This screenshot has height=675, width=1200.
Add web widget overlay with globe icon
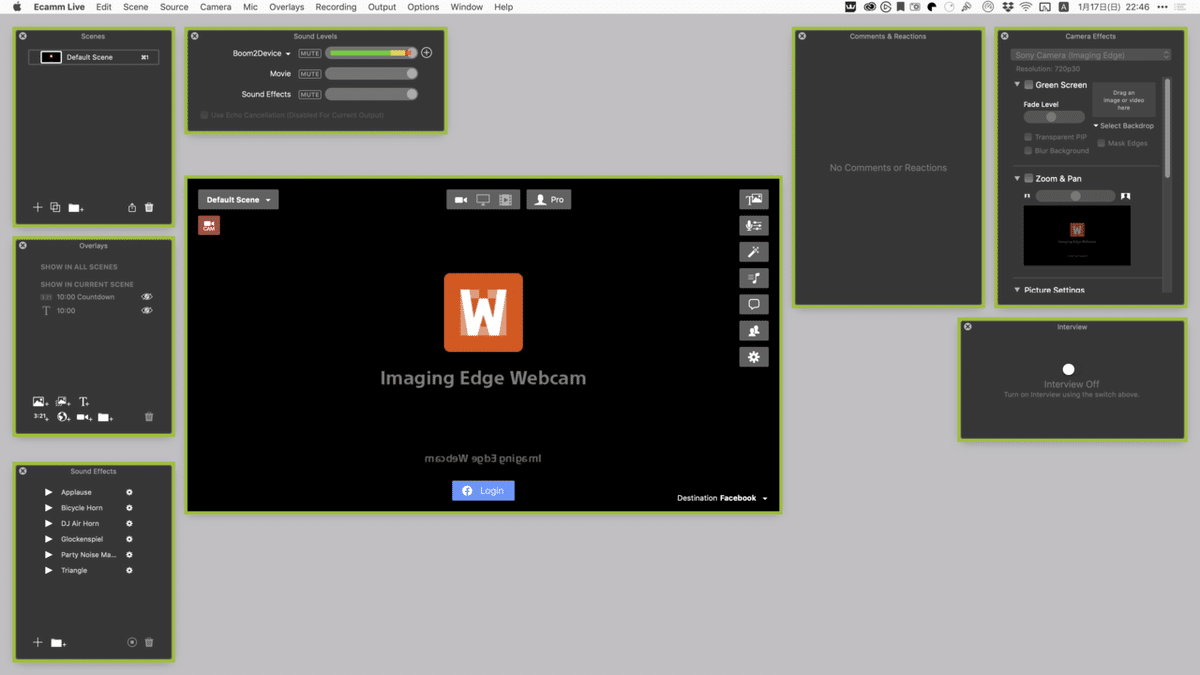[x=63, y=416]
